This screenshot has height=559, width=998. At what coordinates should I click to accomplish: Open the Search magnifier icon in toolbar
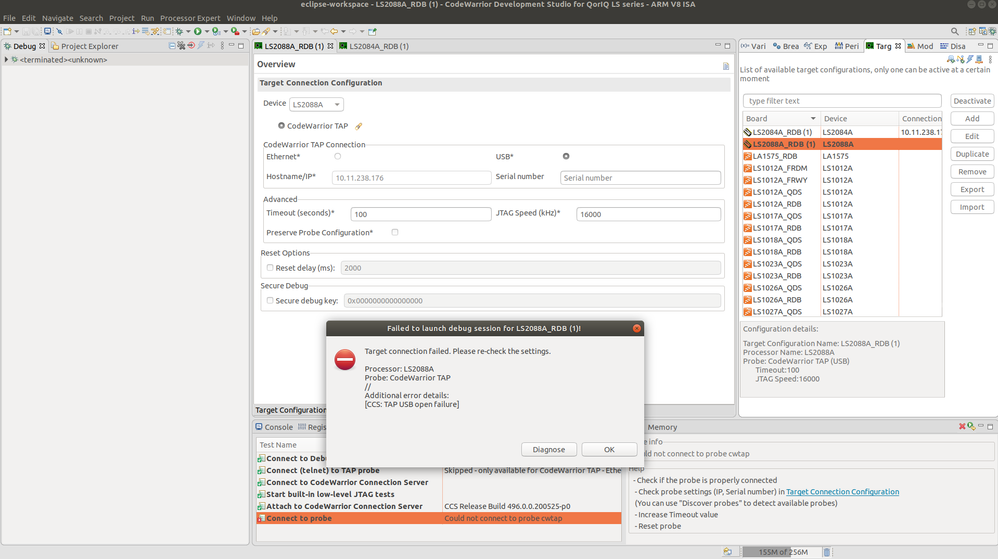(955, 32)
